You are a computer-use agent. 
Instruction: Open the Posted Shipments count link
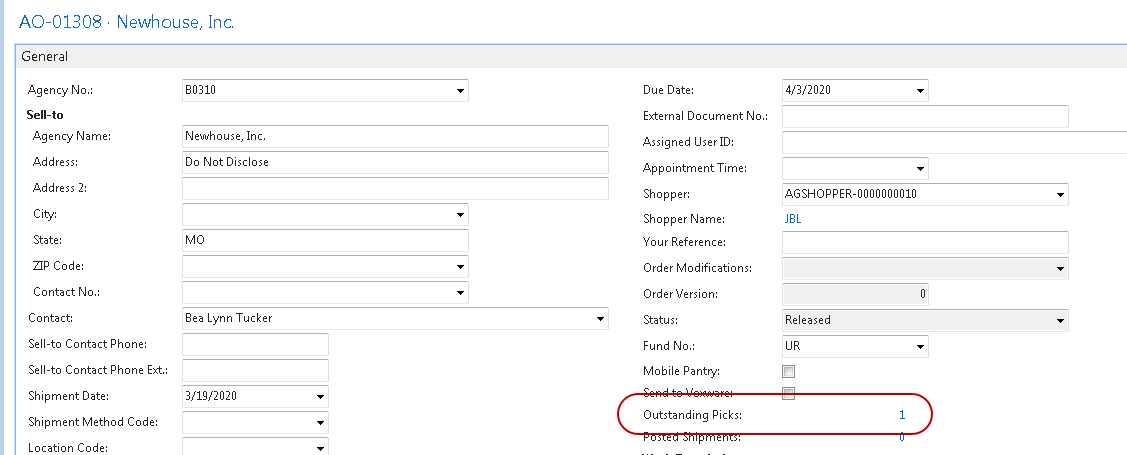coord(901,437)
